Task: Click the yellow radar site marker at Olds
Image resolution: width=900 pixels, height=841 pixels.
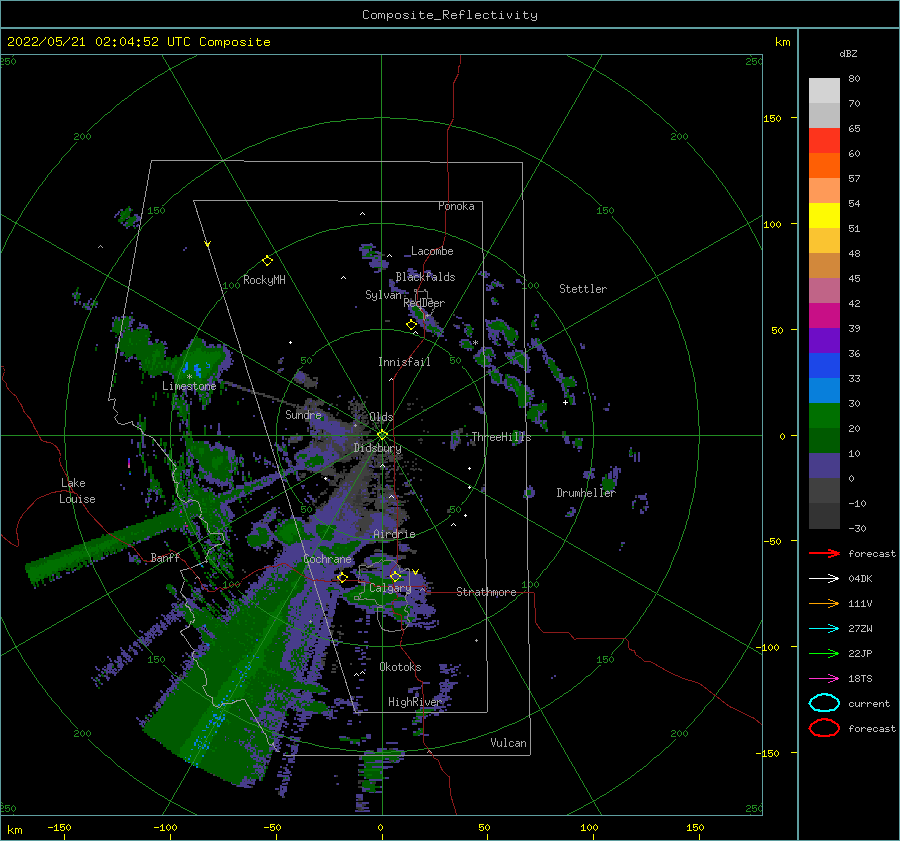Action: pyautogui.click(x=382, y=435)
